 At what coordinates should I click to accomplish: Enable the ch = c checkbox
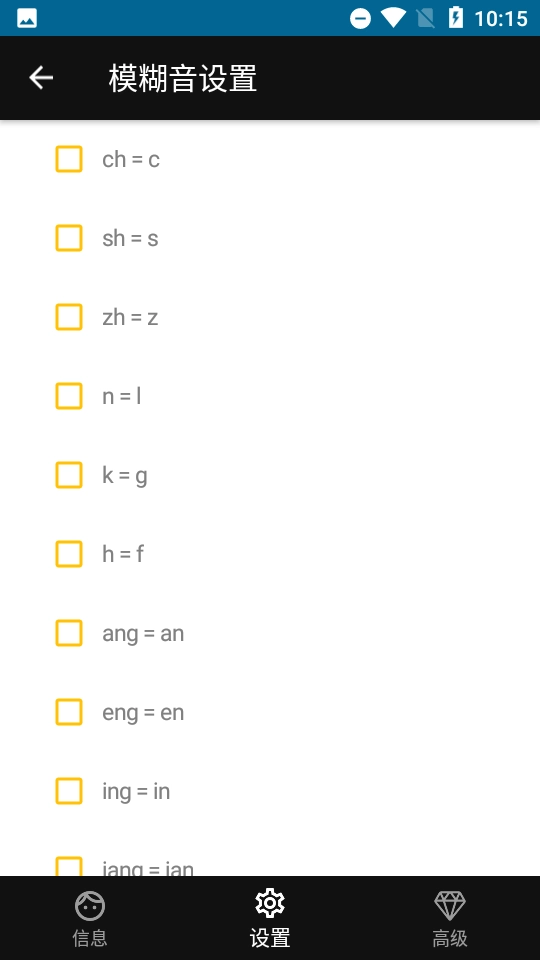tap(69, 159)
